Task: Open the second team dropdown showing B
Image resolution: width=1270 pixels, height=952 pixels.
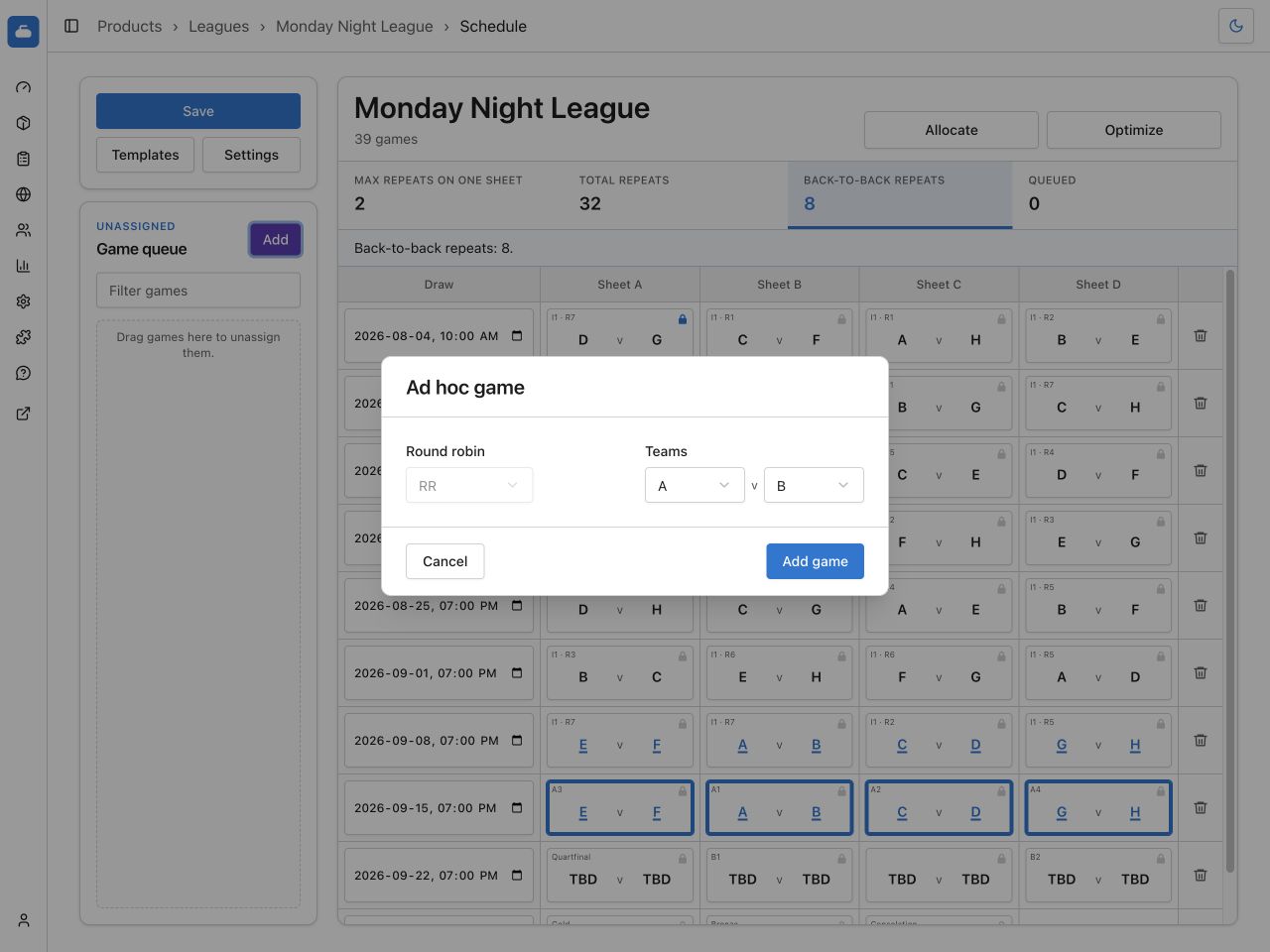Action: [814, 485]
